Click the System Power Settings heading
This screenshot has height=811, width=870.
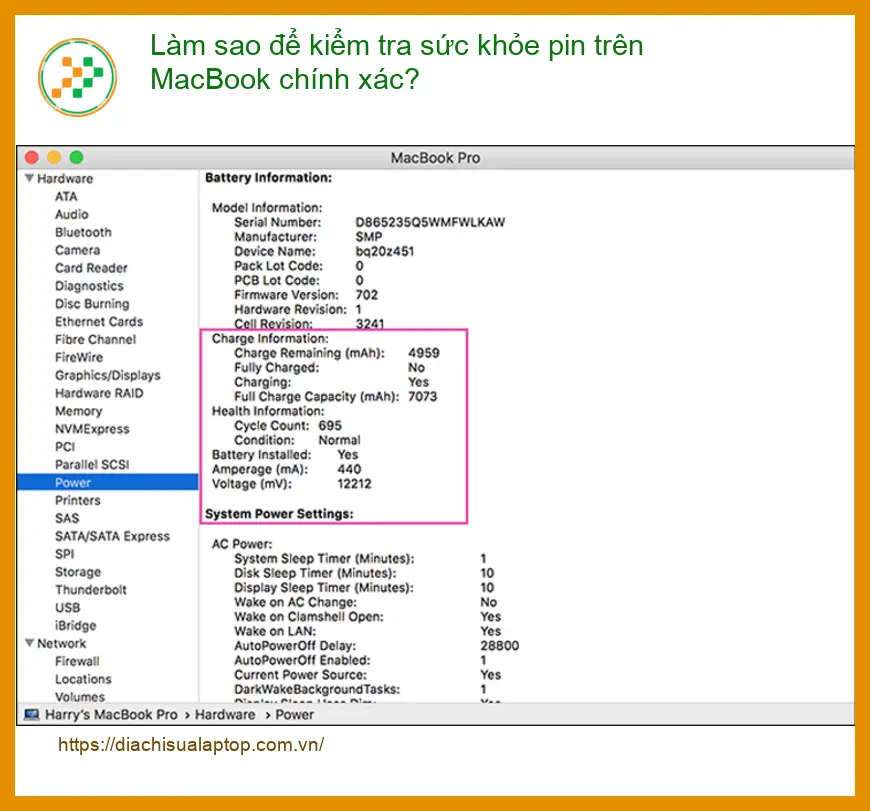279,514
